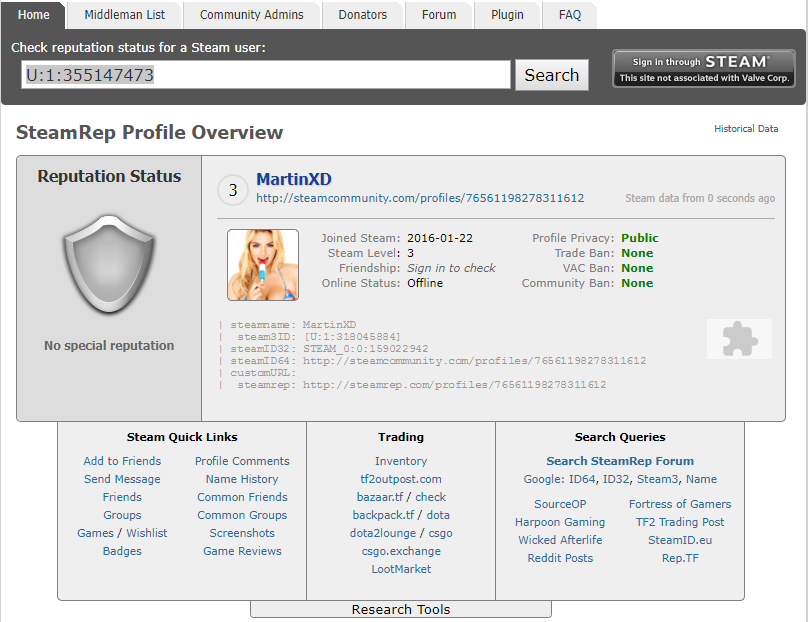Image resolution: width=808 pixels, height=622 pixels.
Task: Open the FAQ tab
Action: (x=570, y=14)
